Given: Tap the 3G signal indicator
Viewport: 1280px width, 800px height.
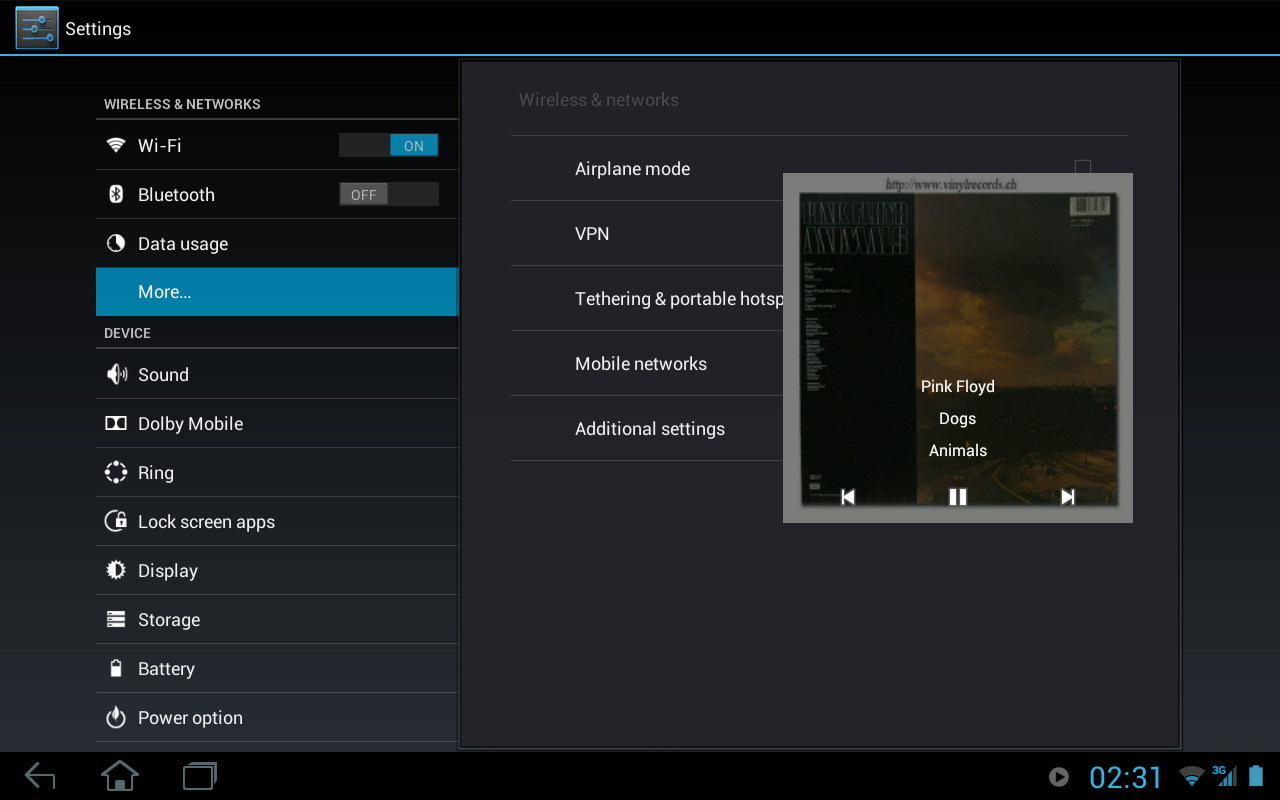Looking at the screenshot, I should point(1224,776).
